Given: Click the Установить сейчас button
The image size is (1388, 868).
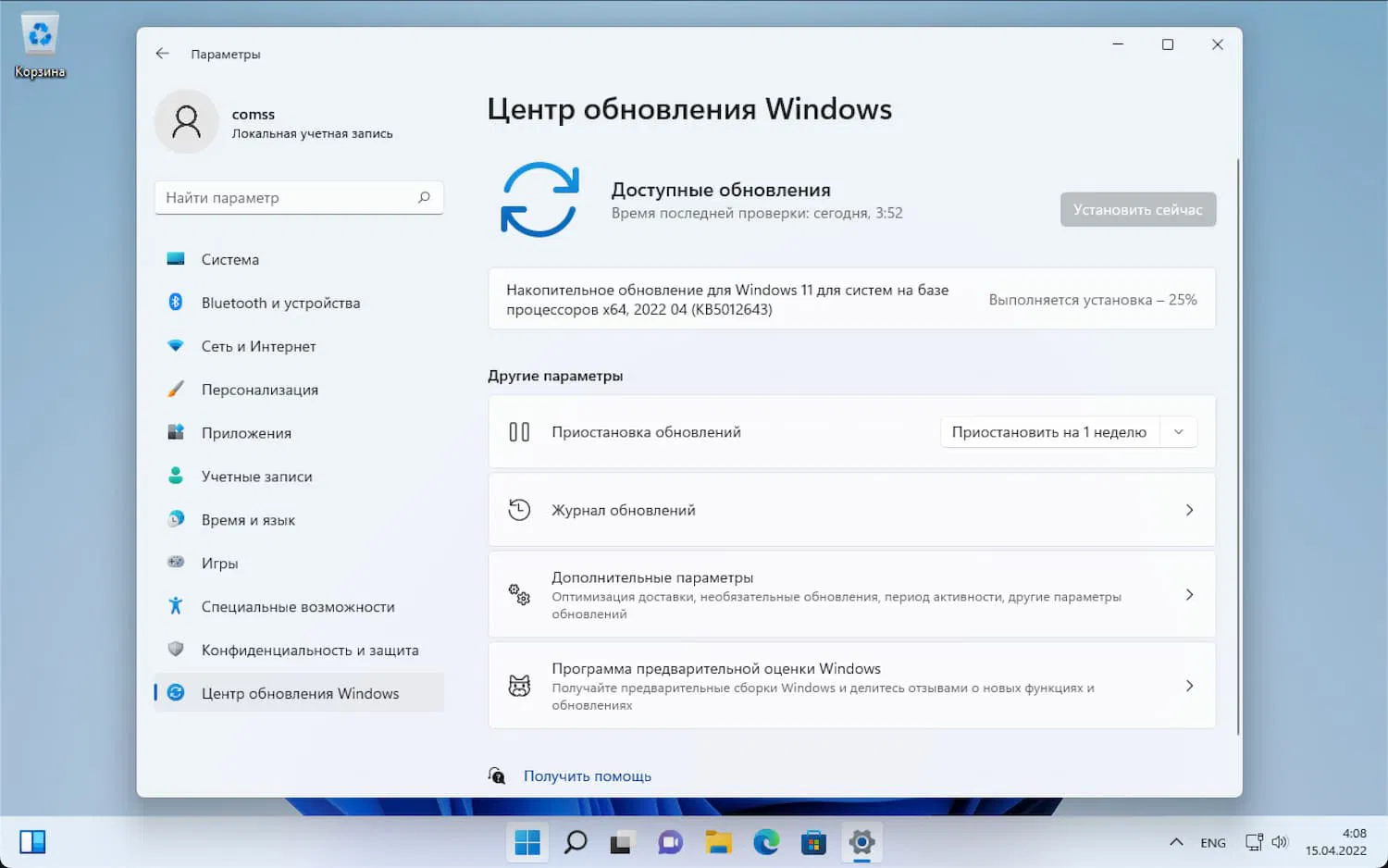Looking at the screenshot, I should coord(1137,209).
